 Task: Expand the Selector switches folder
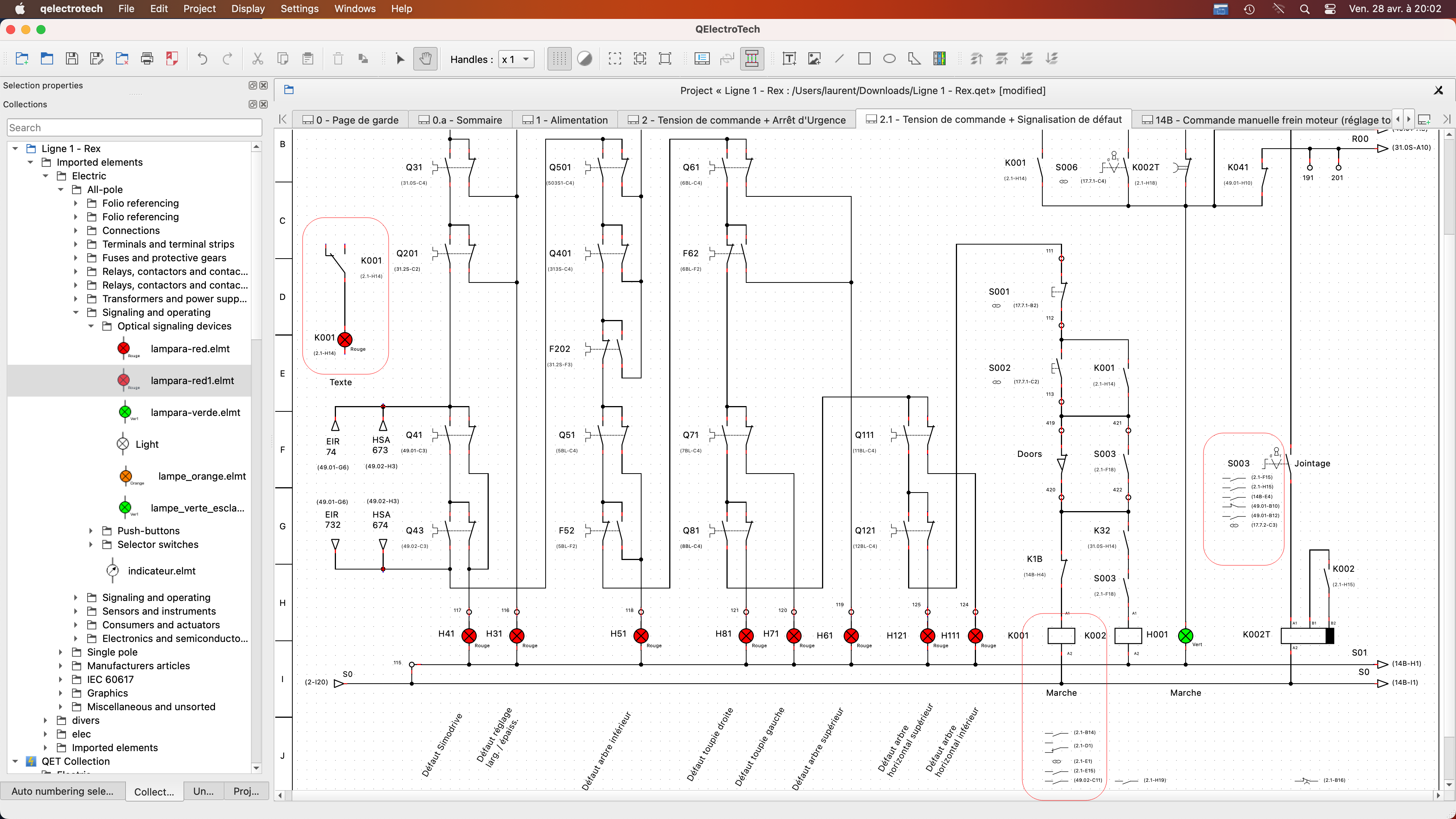pyautogui.click(x=91, y=545)
